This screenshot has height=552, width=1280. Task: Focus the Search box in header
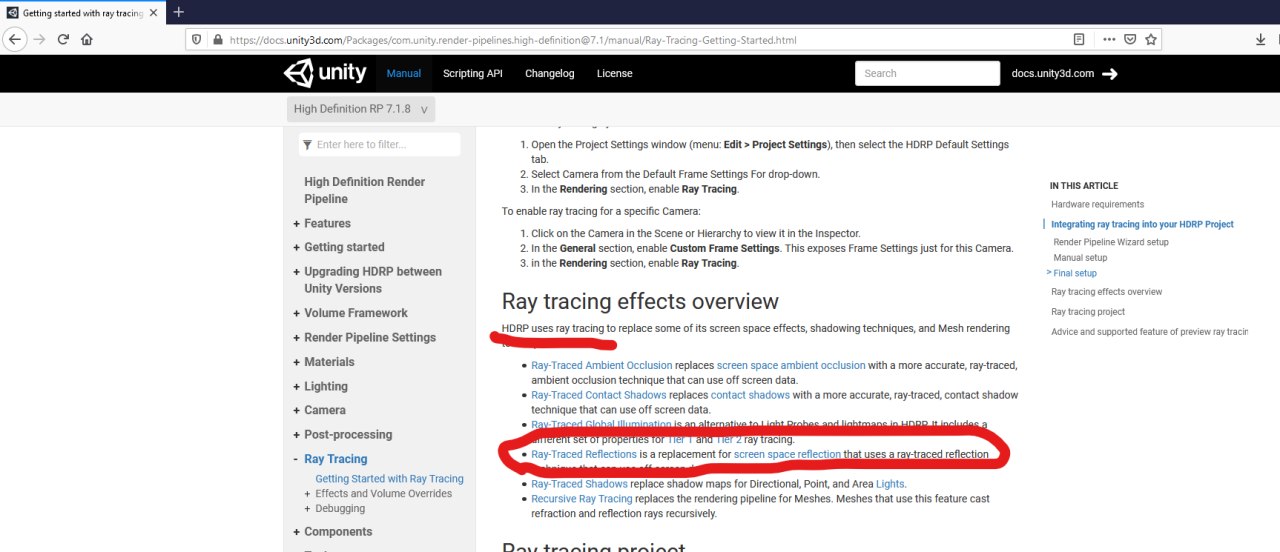point(927,73)
